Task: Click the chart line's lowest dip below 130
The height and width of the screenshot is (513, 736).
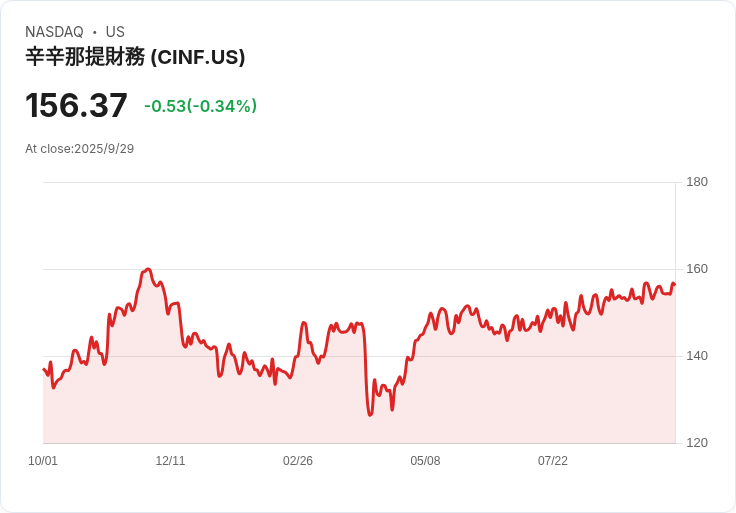Action: pyautogui.click(x=370, y=415)
